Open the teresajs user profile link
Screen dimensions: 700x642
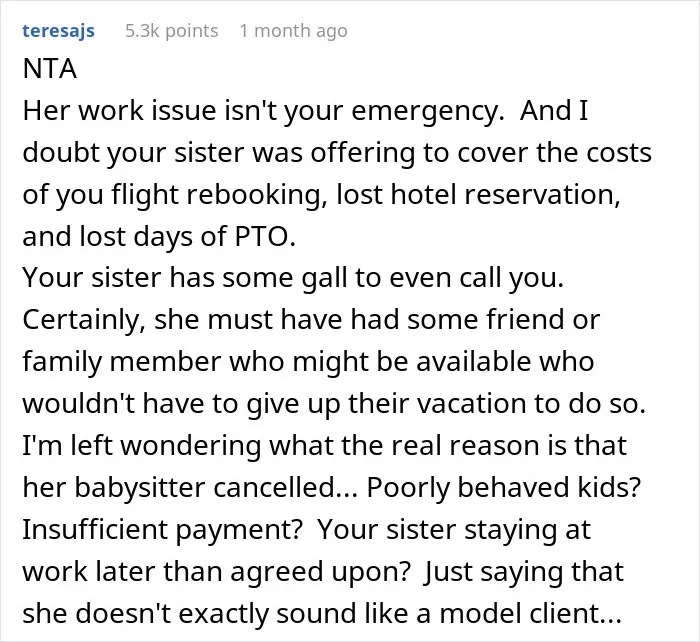[58, 31]
